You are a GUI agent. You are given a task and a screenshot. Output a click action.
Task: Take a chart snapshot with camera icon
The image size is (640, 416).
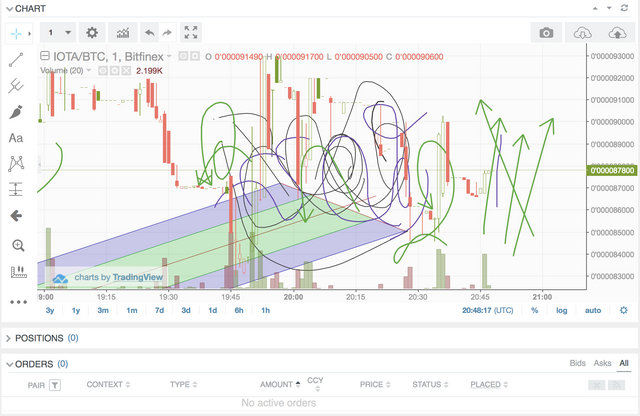click(x=546, y=33)
